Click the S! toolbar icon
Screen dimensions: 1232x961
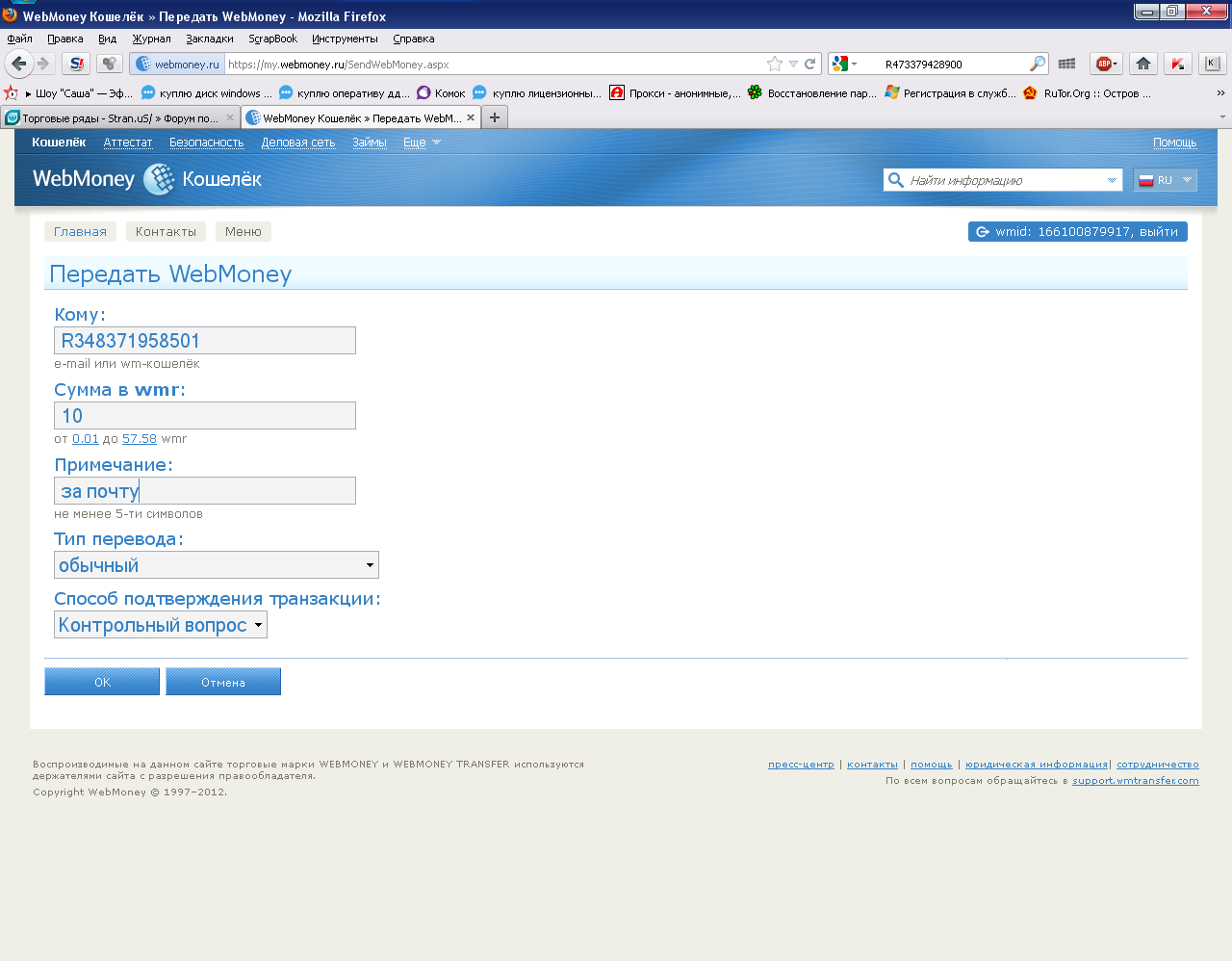point(76,64)
